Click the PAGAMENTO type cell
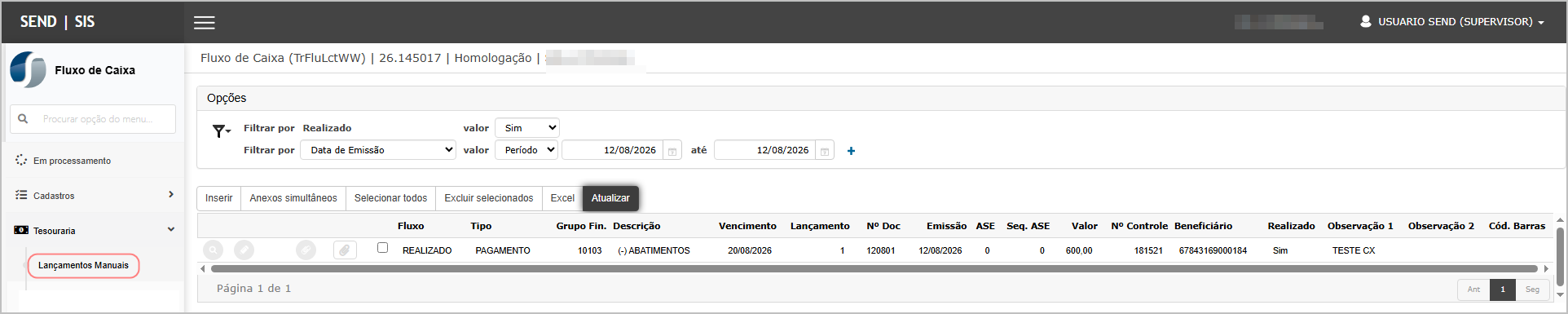The height and width of the screenshot is (314, 1568). [503, 250]
